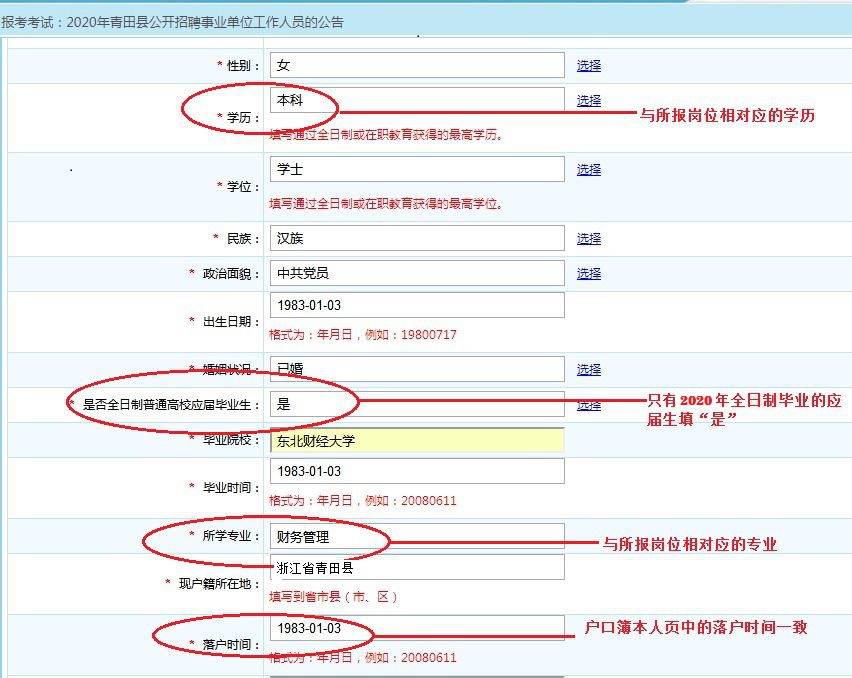Screen dimensions: 852x678
Task: Click the 选择 link next to 性别
Action: pyautogui.click(x=588, y=66)
